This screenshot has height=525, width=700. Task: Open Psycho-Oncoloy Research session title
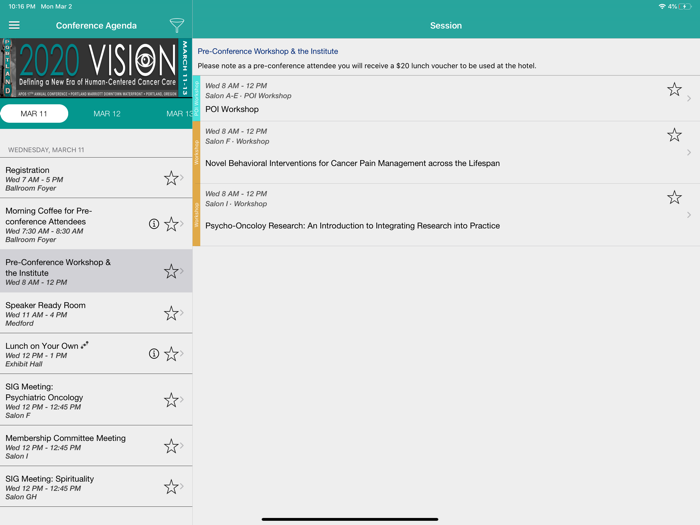coord(352,226)
